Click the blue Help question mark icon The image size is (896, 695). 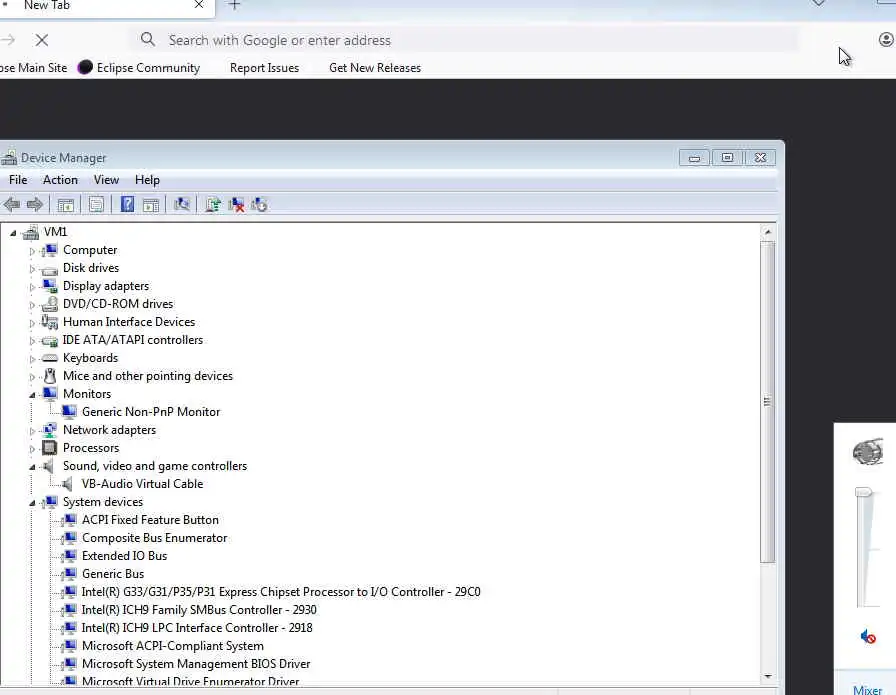coord(127,204)
